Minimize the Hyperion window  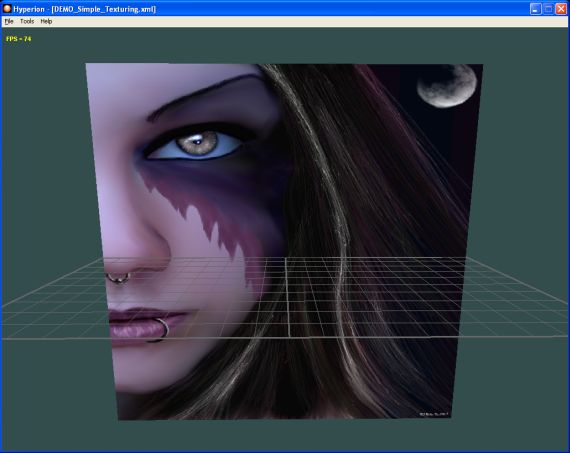click(x=535, y=9)
